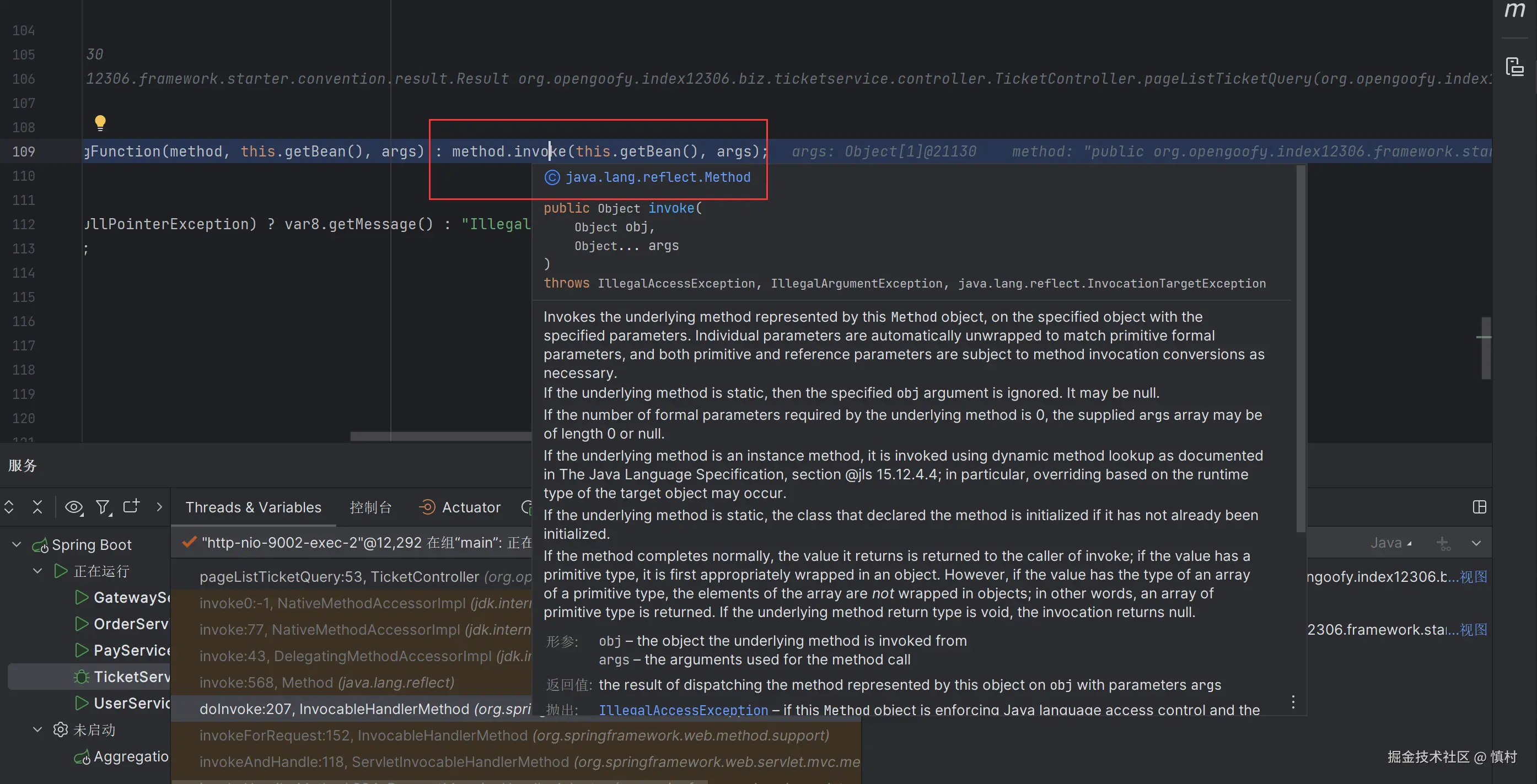Click the Open in New Tab icon
The width and height of the screenshot is (1537, 784).
click(x=131, y=506)
